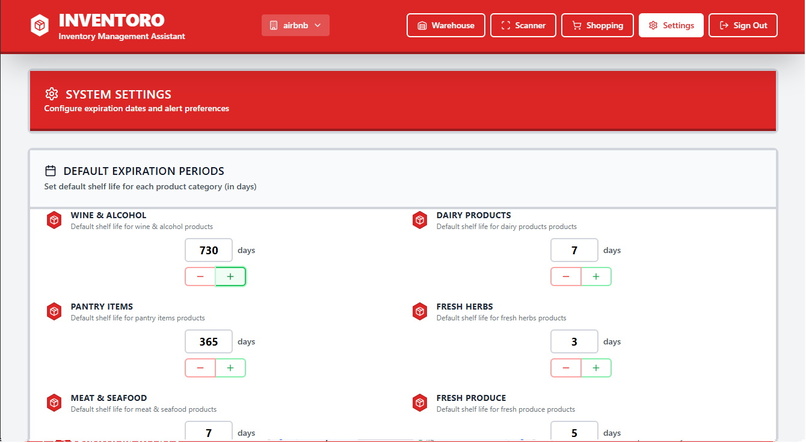Click the FRESH HERBS label
The height and width of the screenshot is (443, 806).
click(x=465, y=307)
